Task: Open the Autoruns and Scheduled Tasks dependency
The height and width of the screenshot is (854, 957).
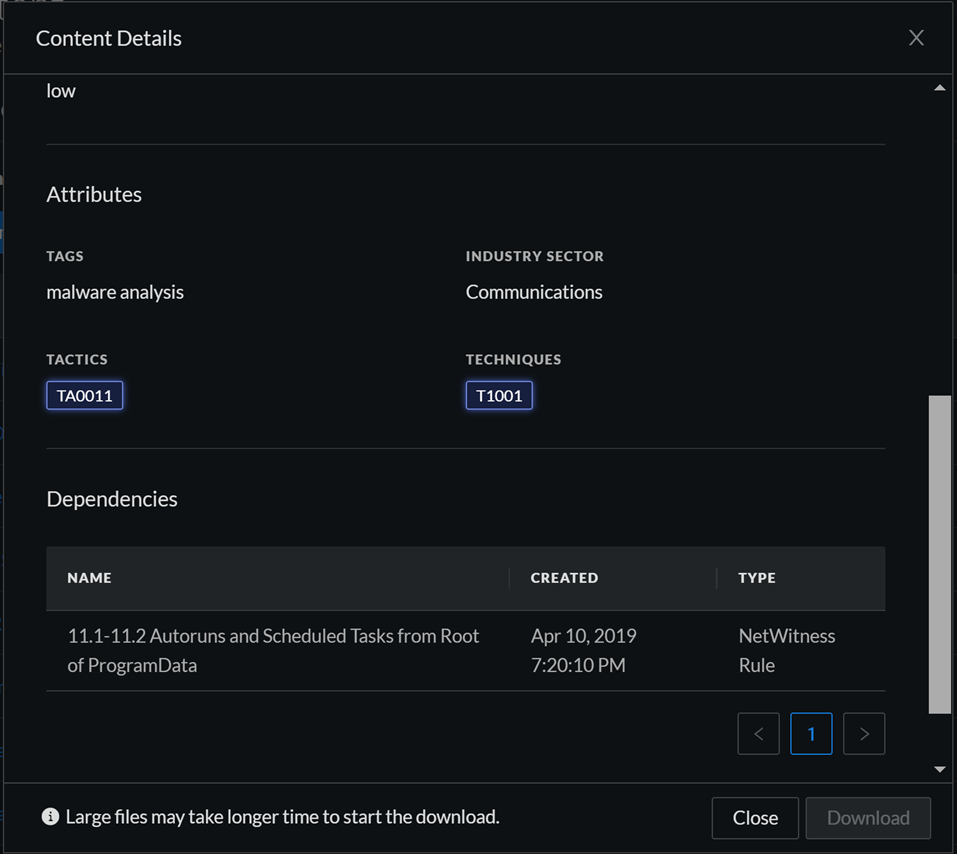Action: (273, 650)
